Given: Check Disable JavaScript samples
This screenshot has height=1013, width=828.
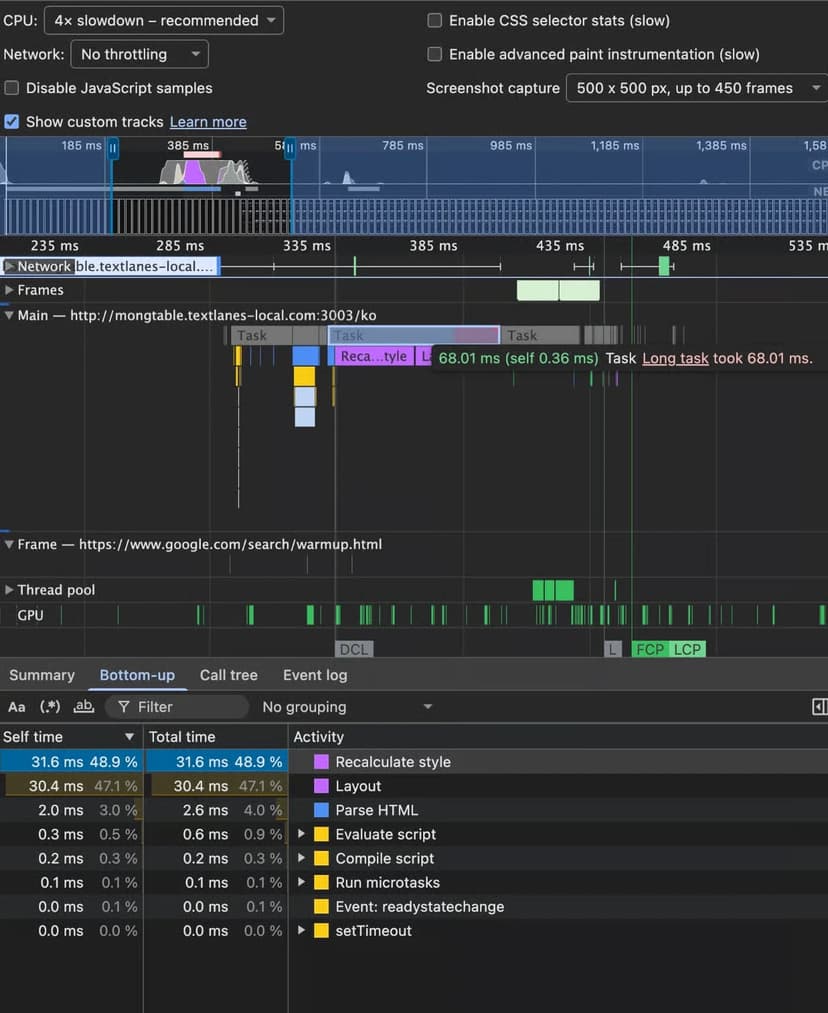Looking at the screenshot, I should click(x=12, y=88).
